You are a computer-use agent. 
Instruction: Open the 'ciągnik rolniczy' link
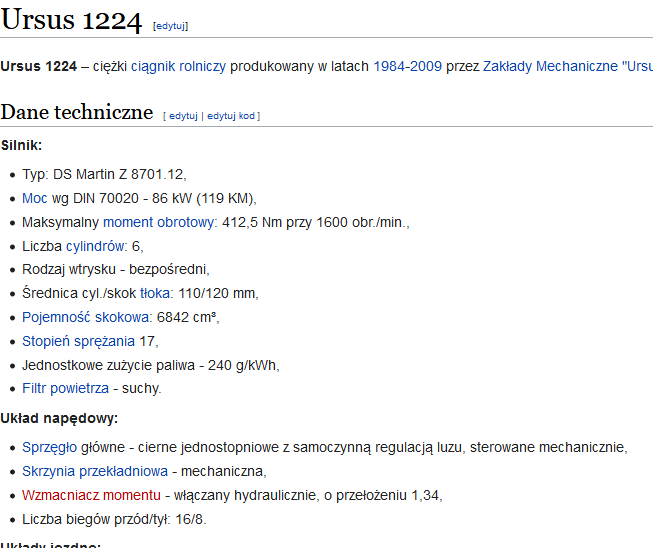pyautogui.click(x=178, y=67)
